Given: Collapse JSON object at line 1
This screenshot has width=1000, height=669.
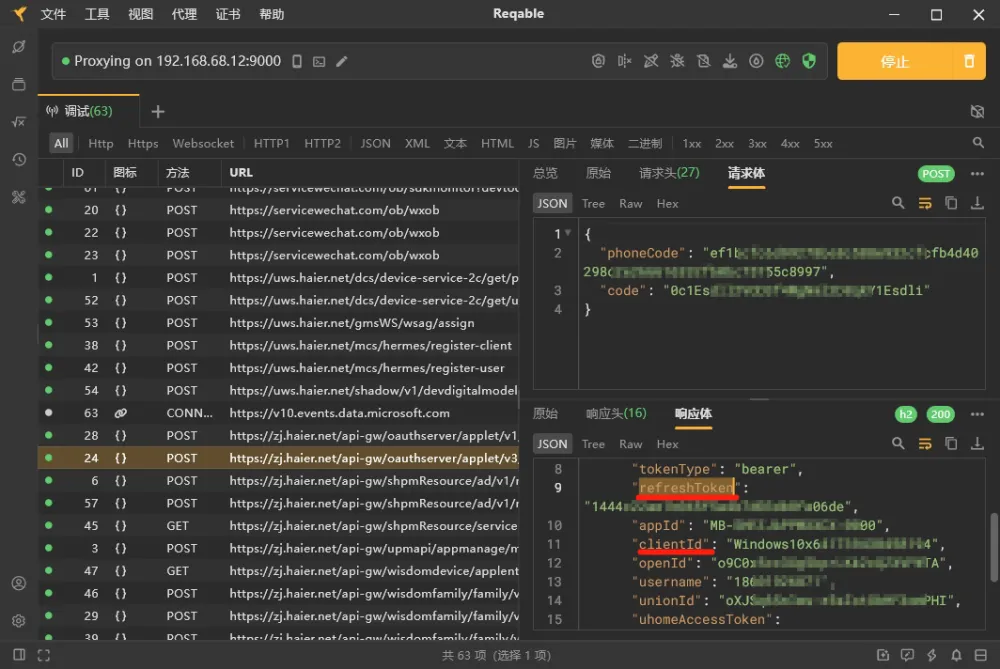Looking at the screenshot, I should [x=568, y=233].
